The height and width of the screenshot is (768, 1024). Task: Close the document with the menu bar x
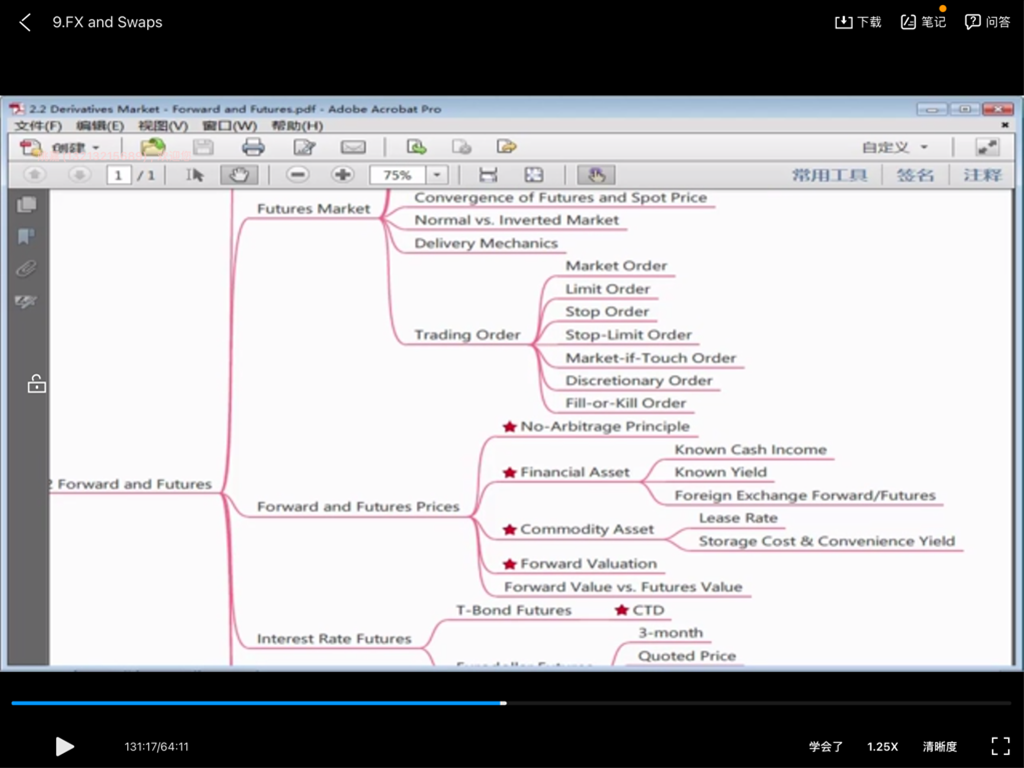[x=1004, y=125]
